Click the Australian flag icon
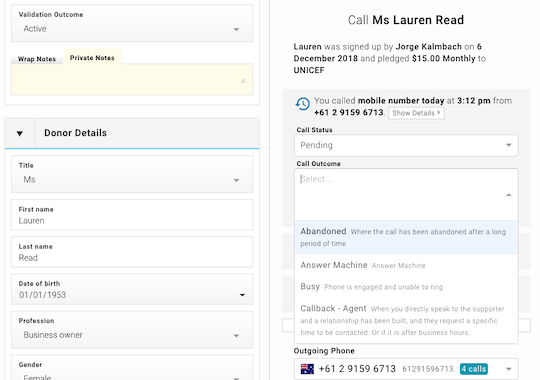Viewport: 540px width, 380px height. pyautogui.click(x=307, y=369)
